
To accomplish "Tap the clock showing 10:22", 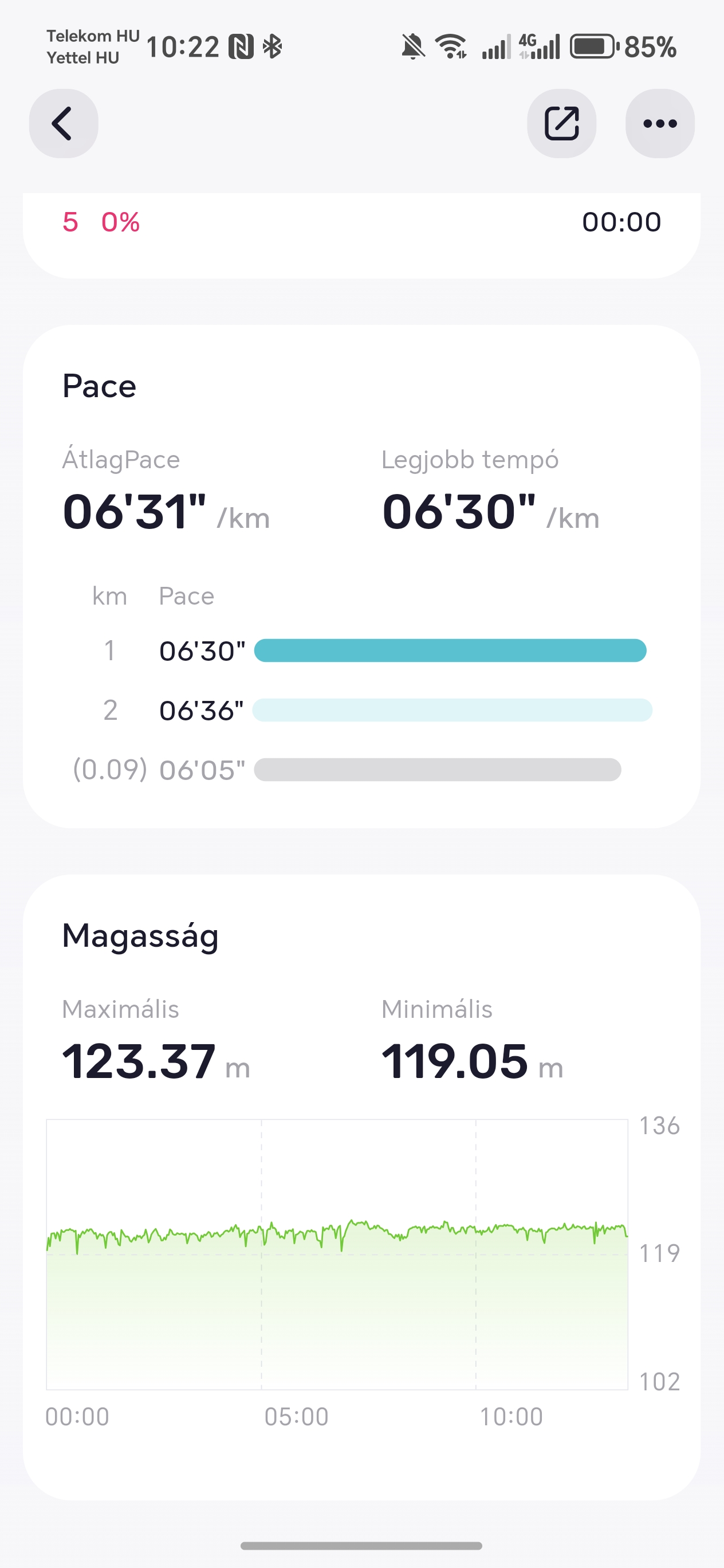I will (183, 47).
